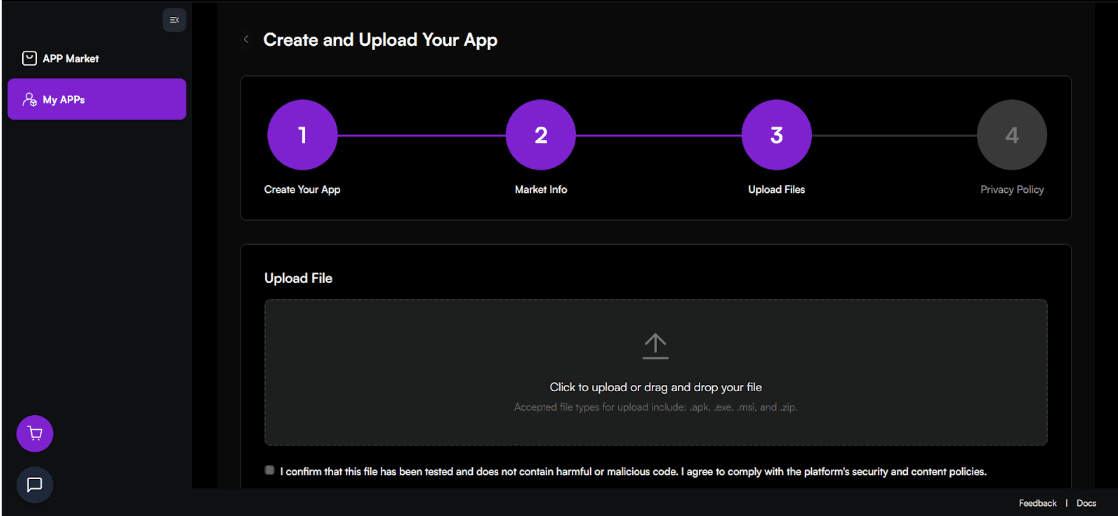Click the My APPs user icon
1118x516 pixels.
[29, 100]
